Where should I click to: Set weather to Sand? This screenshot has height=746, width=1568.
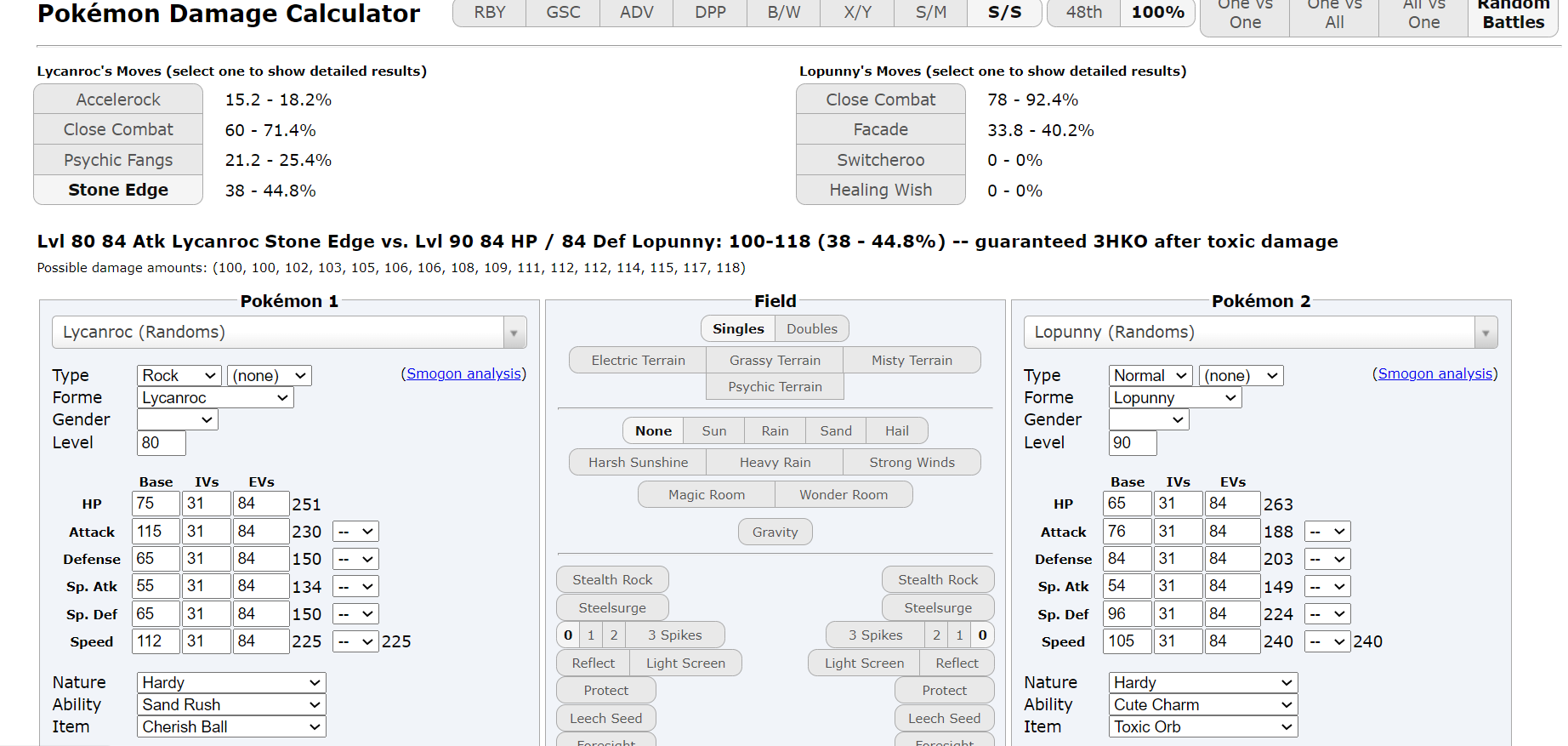(836, 430)
